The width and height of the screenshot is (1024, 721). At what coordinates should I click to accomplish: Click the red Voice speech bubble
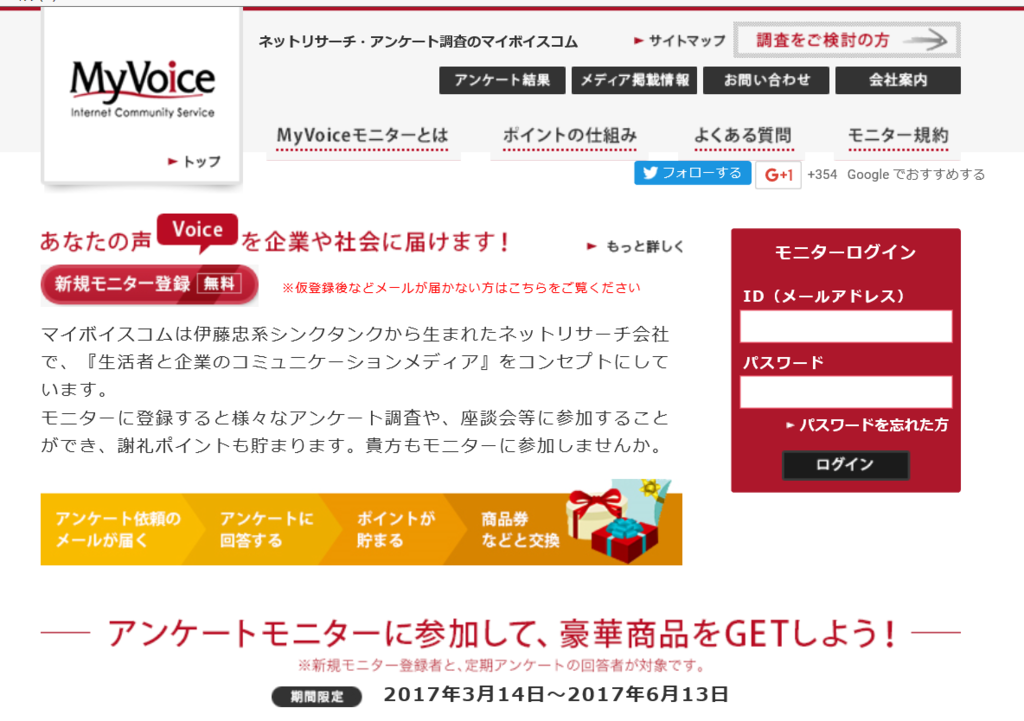pyautogui.click(x=197, y=232)
